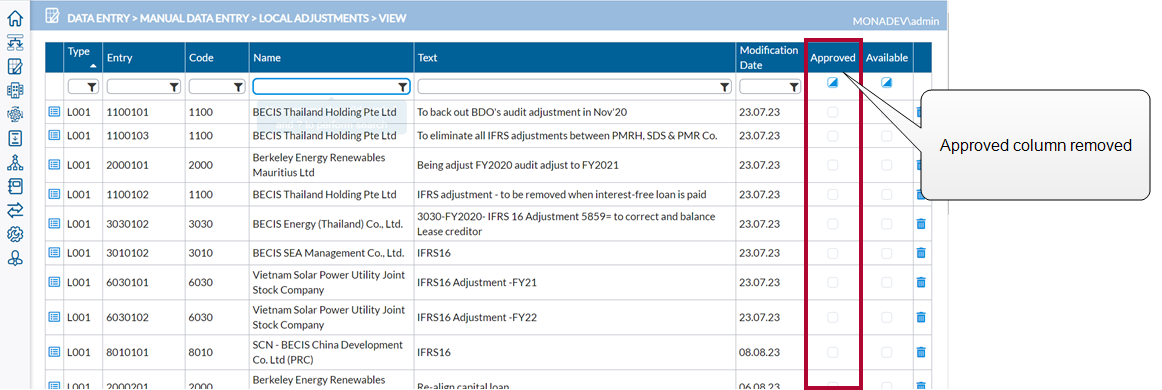Click the two-arrows transfer icon in sidebar
Image resolution: width=1162 pixels, height=390 pixels.
pyautogui.click(x=15, y=210)
